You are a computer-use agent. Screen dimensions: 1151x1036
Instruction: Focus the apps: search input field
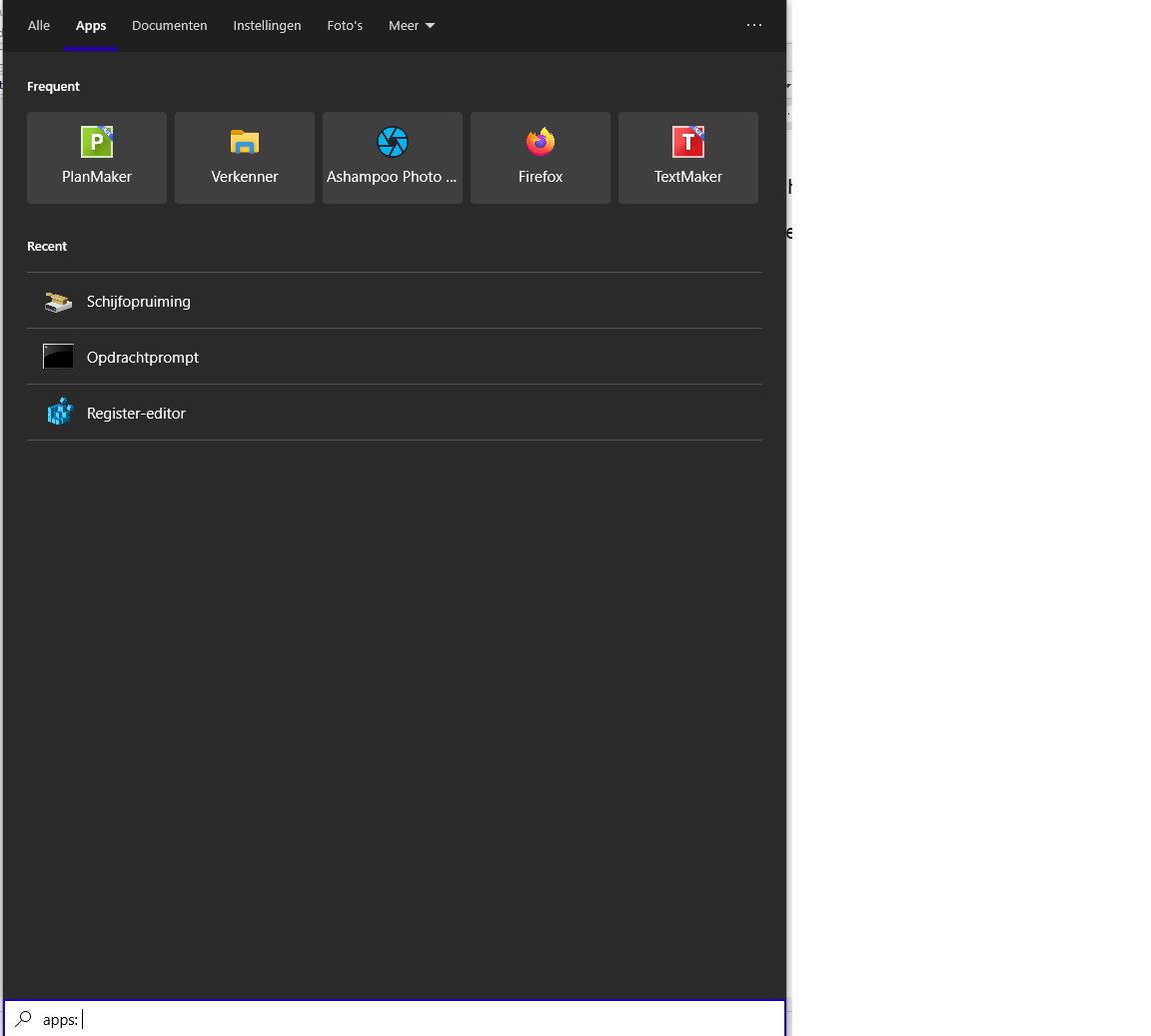(395, 1019)
